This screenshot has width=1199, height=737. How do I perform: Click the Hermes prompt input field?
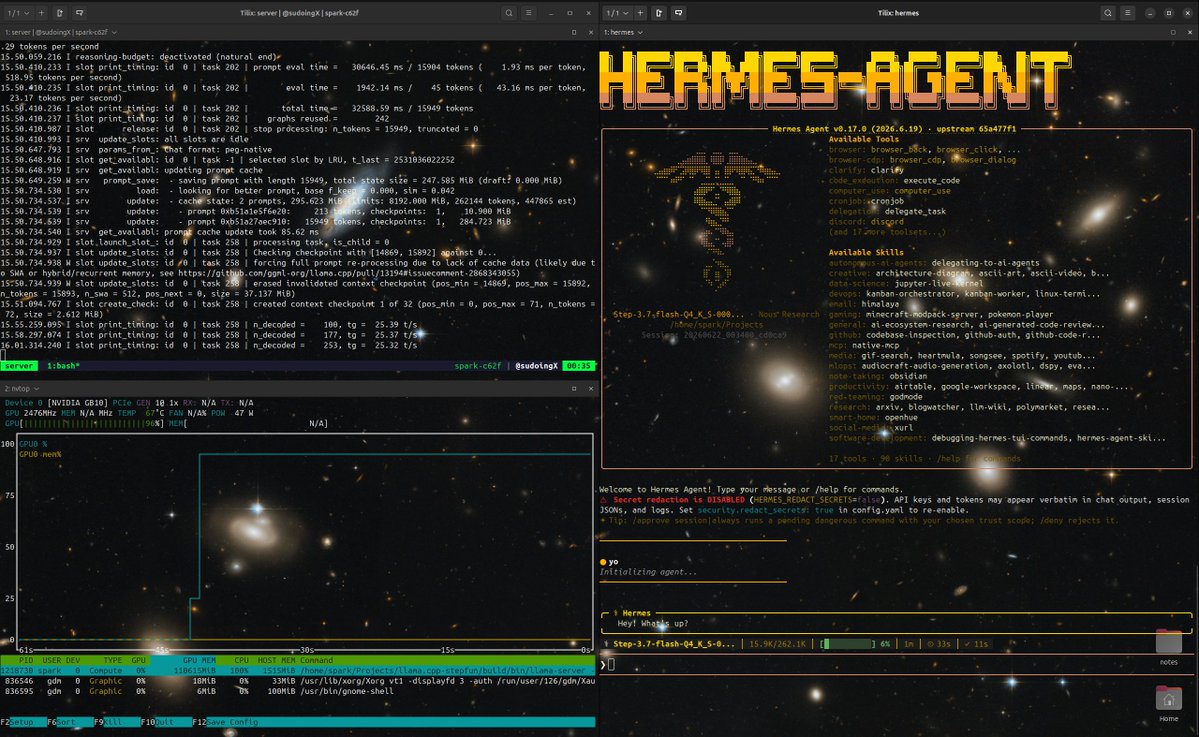pos(896,664)
